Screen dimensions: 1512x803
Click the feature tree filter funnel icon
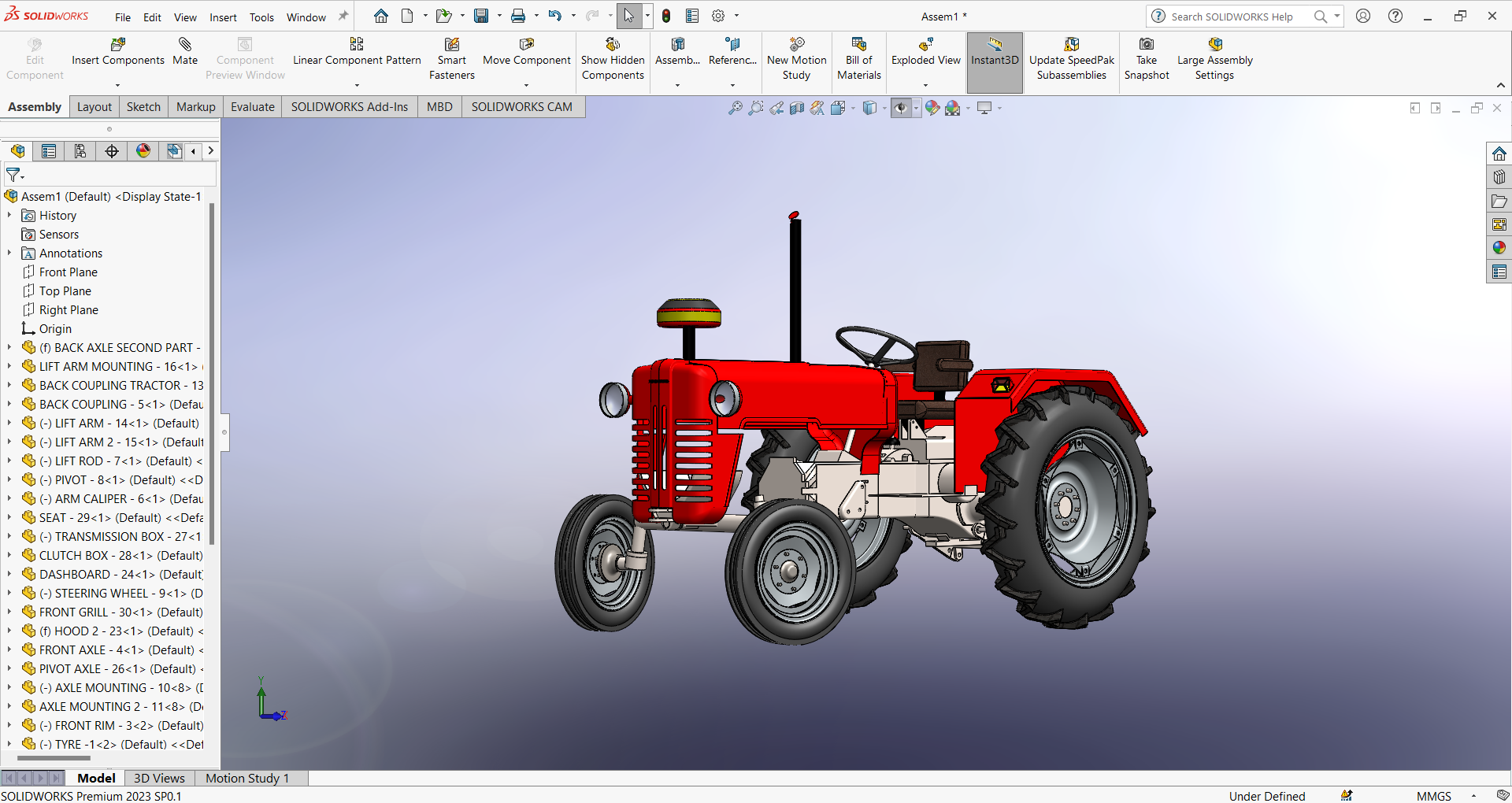[14, 175]
